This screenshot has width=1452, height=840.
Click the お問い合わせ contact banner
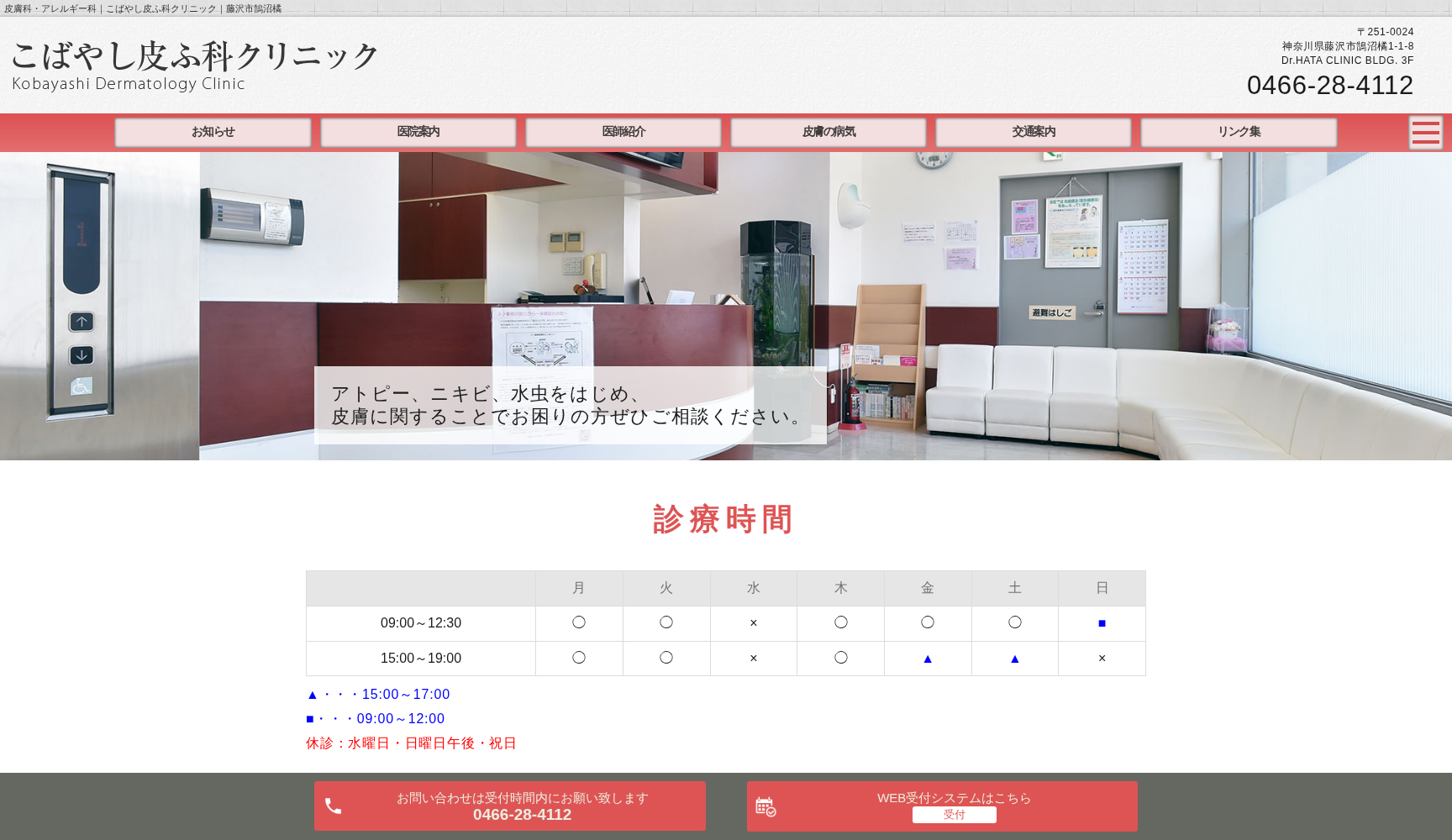(x=510, y=806)
